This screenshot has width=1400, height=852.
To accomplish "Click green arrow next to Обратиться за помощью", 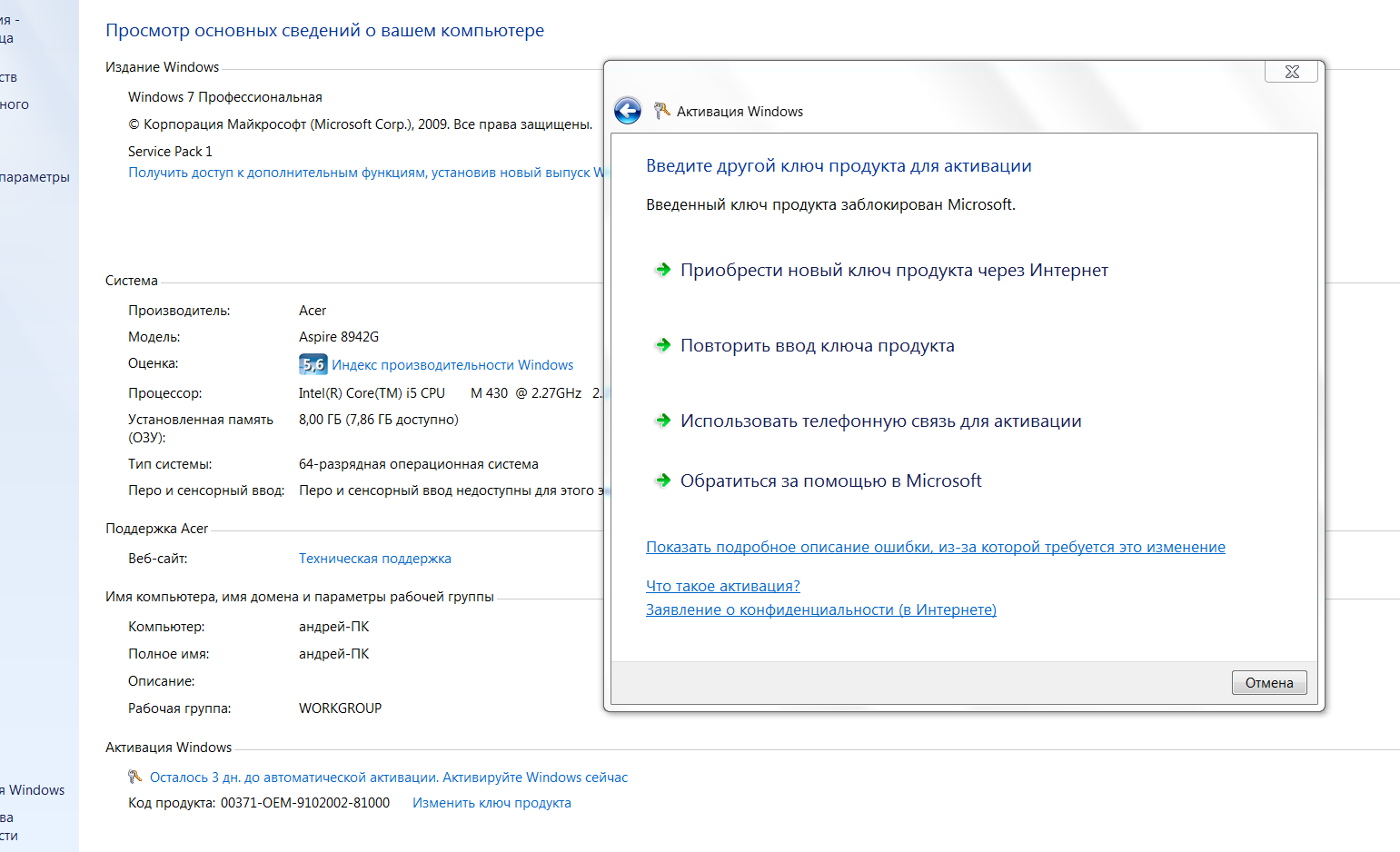I will pyautogui.click(x=663, y=480).
